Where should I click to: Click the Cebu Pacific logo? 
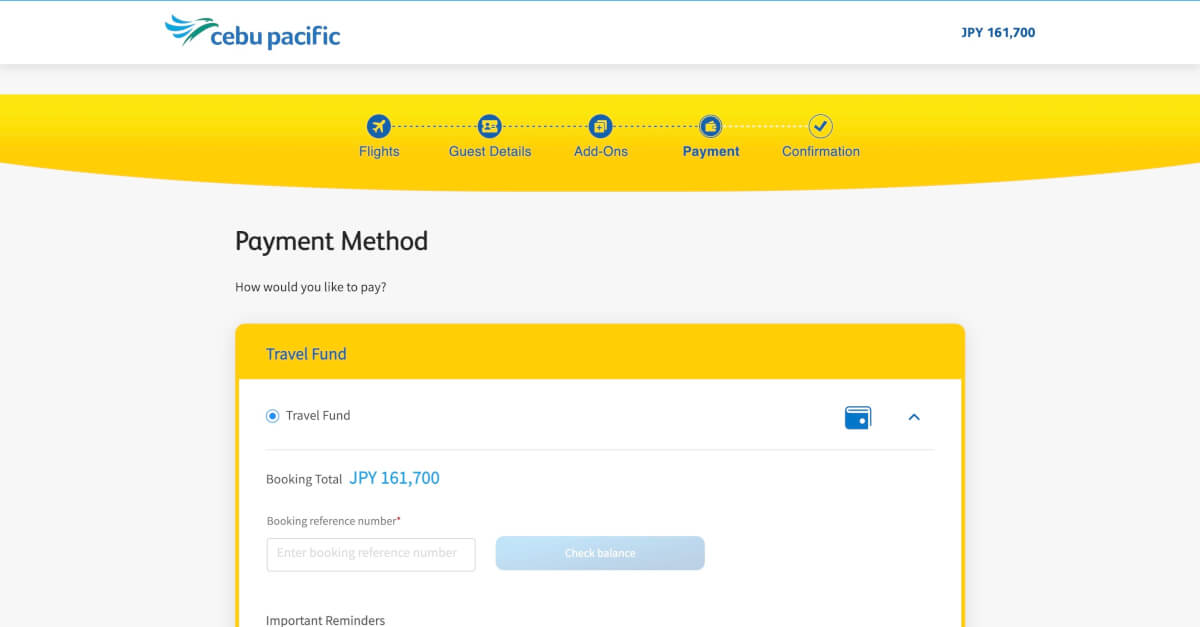253,33
